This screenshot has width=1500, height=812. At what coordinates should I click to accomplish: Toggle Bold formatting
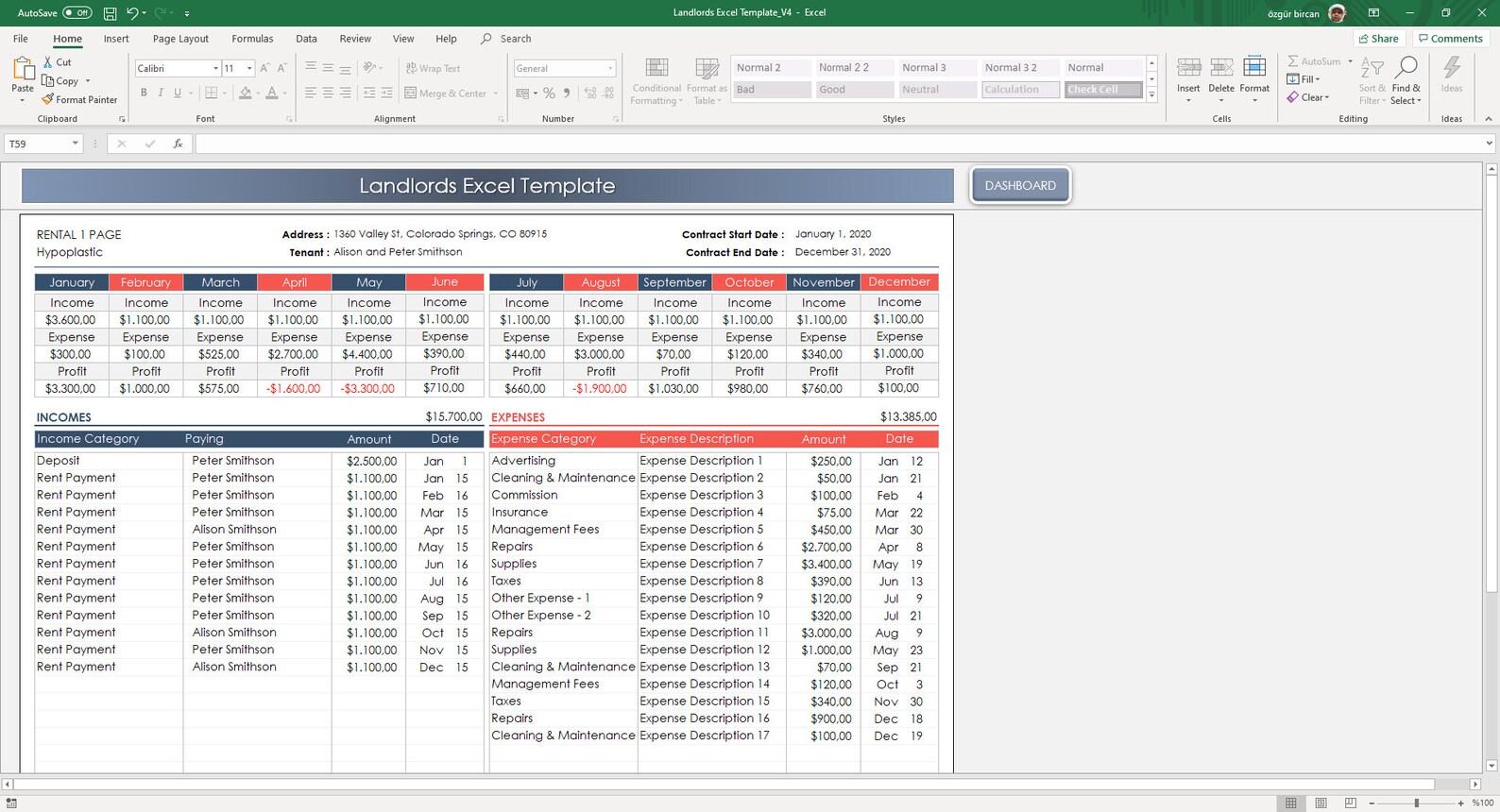click(x=144, y=93)
